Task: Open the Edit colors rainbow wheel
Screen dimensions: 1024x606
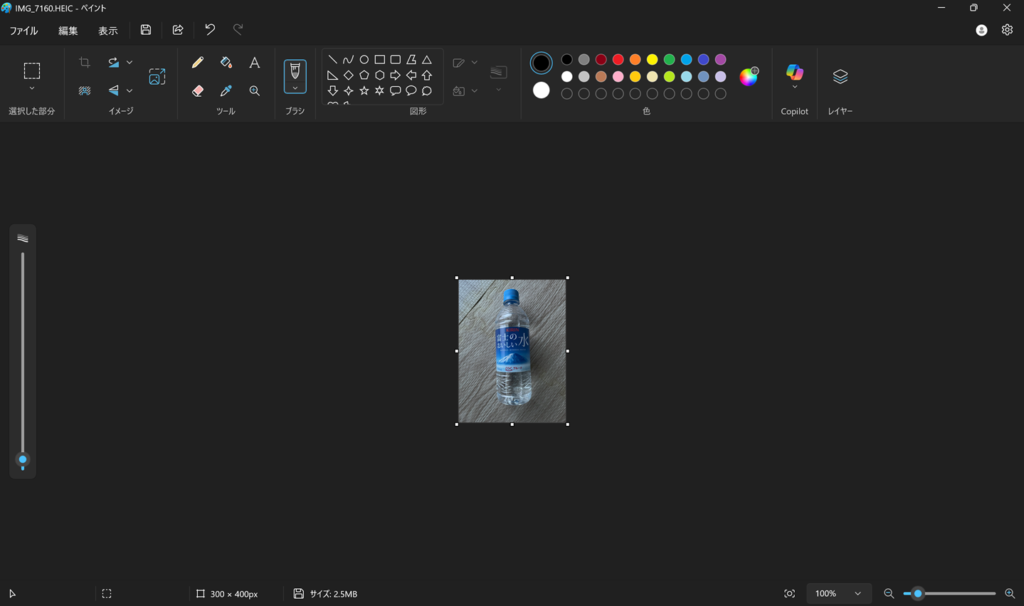Action: (748, 76)
